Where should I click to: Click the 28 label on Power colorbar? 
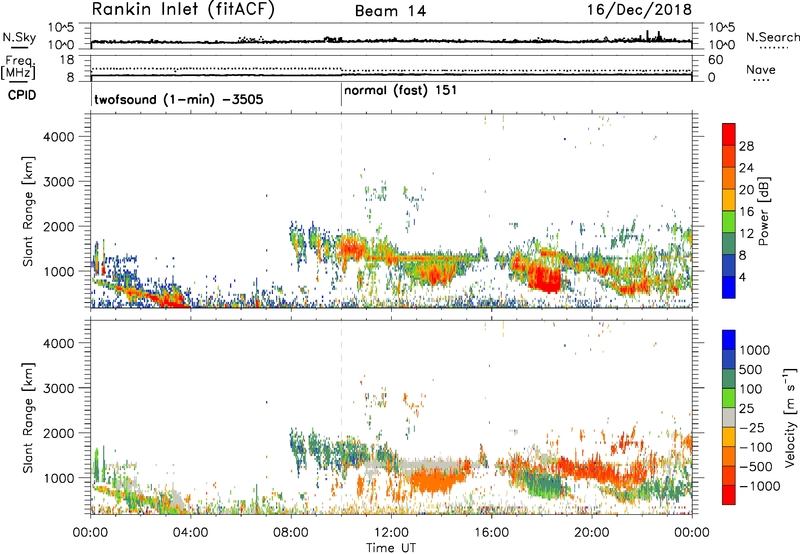[x=746, y=146]
